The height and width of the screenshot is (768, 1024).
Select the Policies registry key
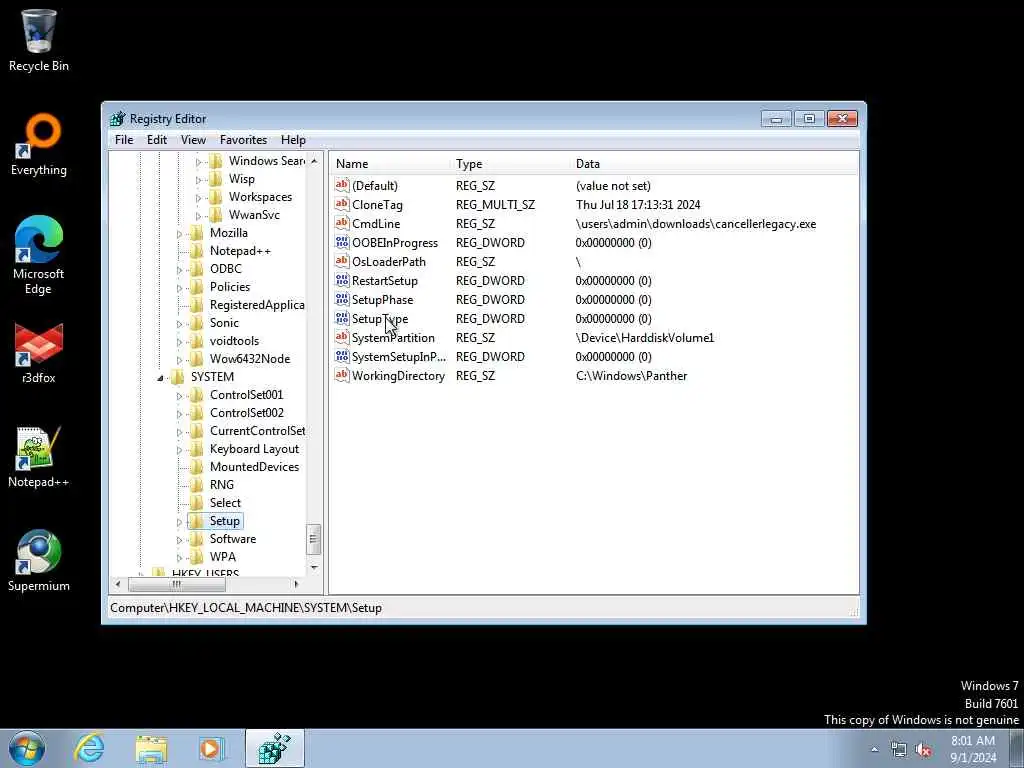click(230, 287)
